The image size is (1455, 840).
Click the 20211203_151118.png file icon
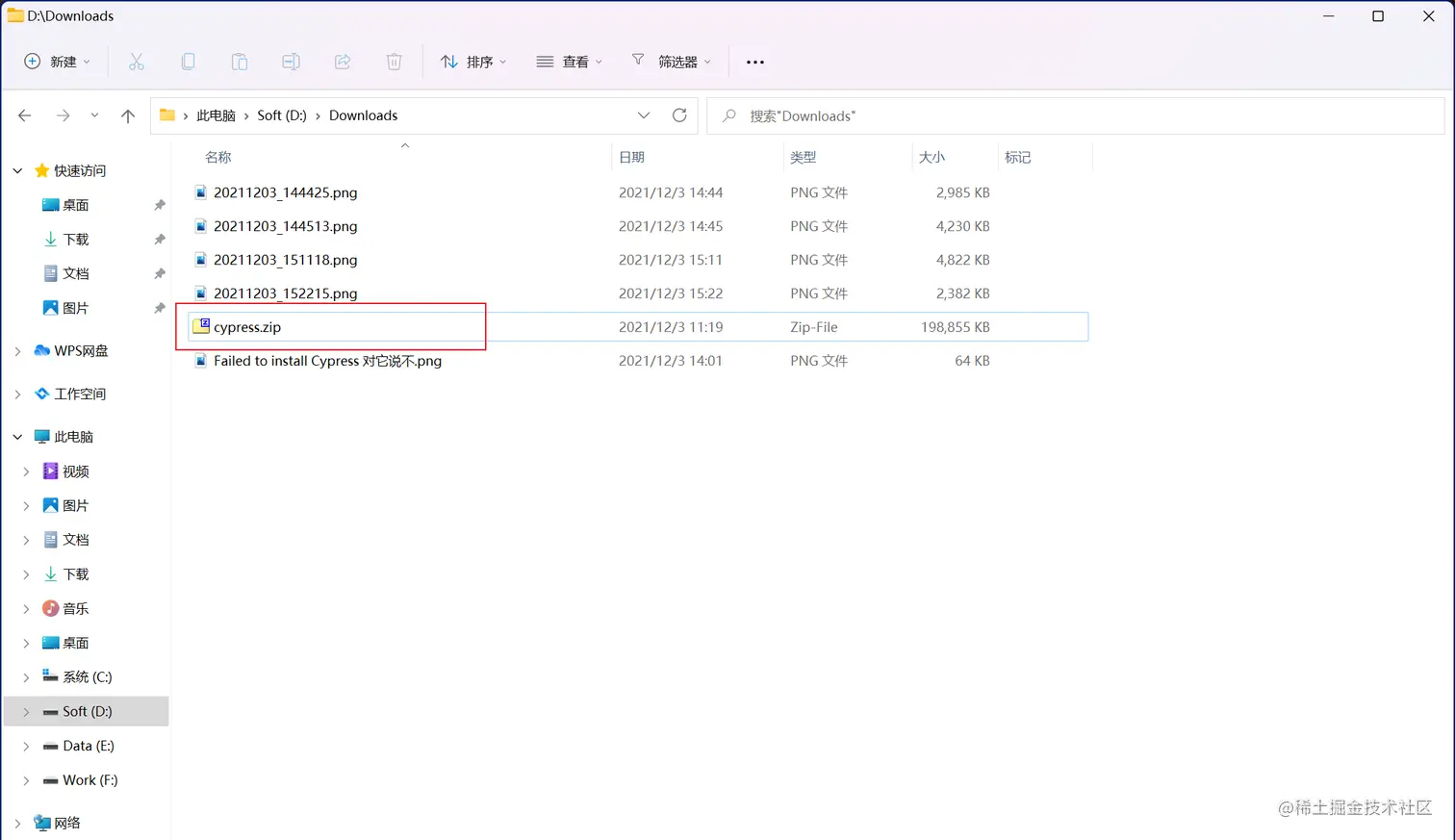point(201,260)
